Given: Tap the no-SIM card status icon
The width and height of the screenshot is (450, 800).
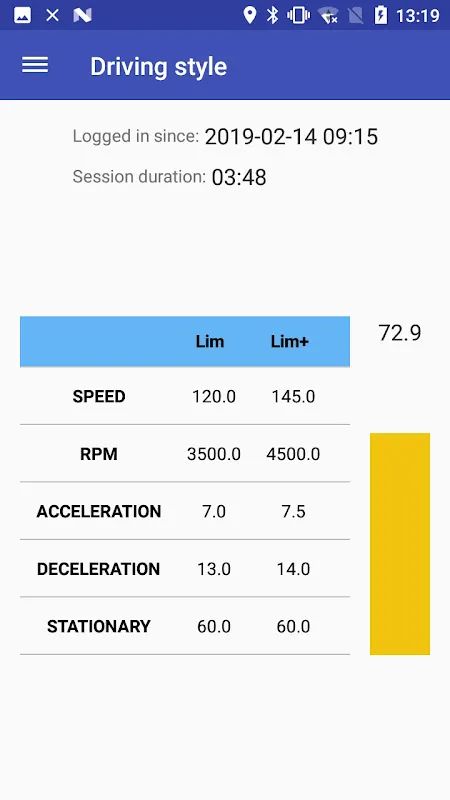Looking at the screenshot, I should click(x=356, y=15).
